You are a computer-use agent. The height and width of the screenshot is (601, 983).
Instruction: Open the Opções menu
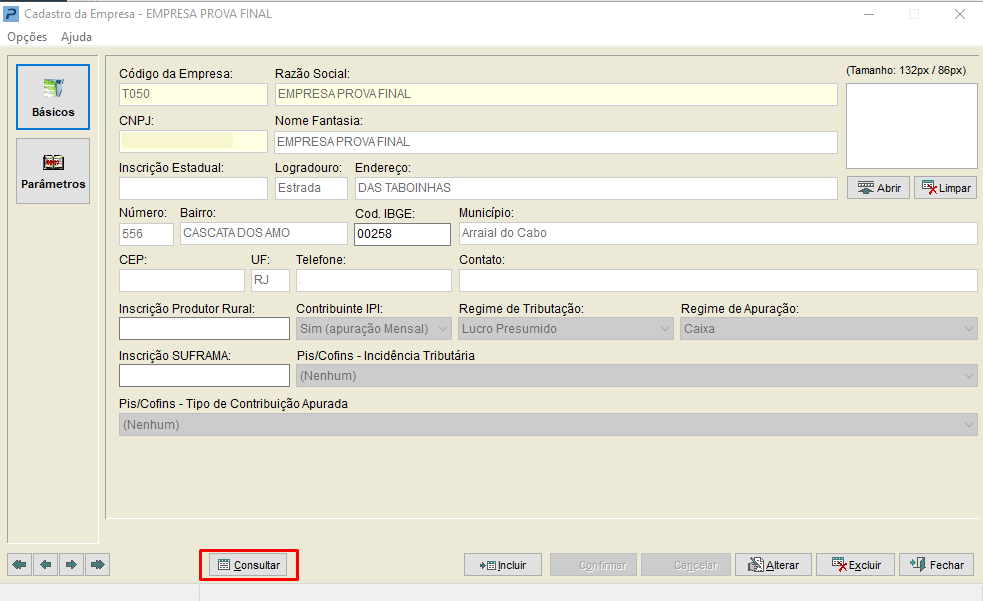[27, 37]
